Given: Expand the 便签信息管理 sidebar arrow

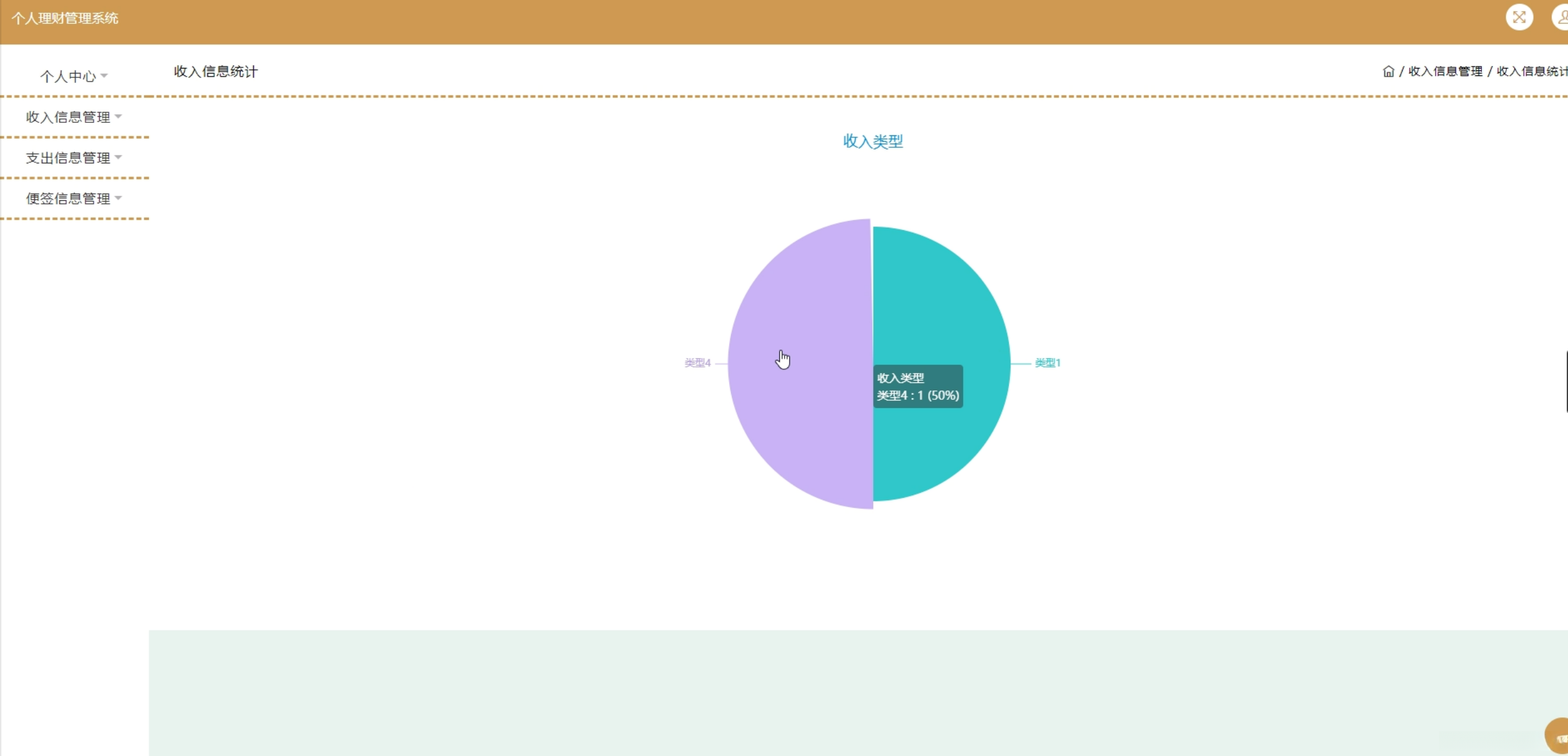Looking at the screenshot, I should pyautogui.click(x=119, y=198).
